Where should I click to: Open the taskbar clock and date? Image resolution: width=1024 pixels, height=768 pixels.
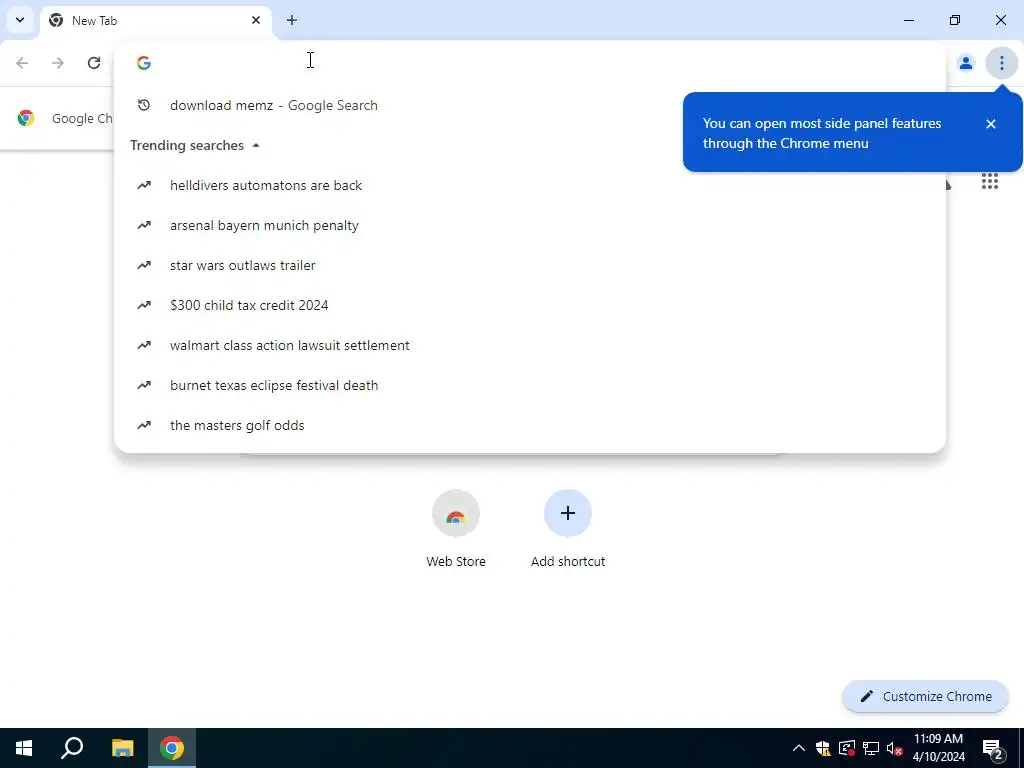coord(938,748)
